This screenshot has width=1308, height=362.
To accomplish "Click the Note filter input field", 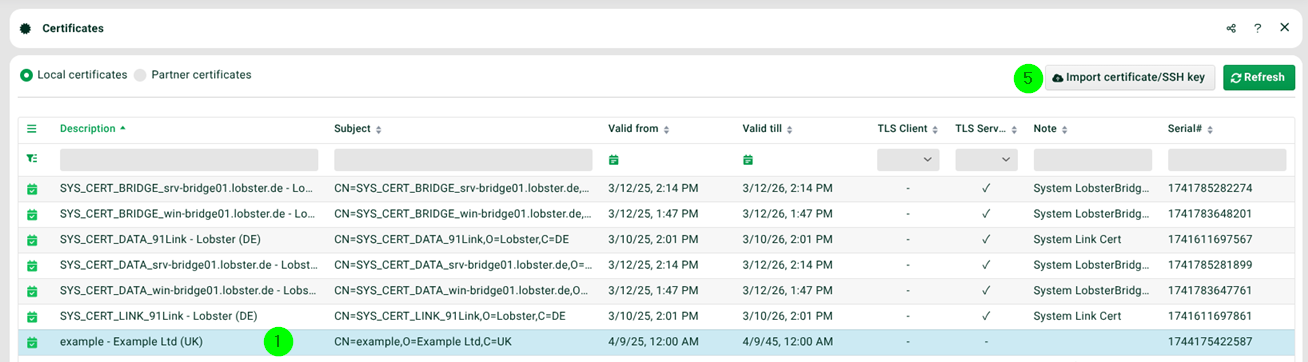I will pyautogui.click(x=1092, y=160).
